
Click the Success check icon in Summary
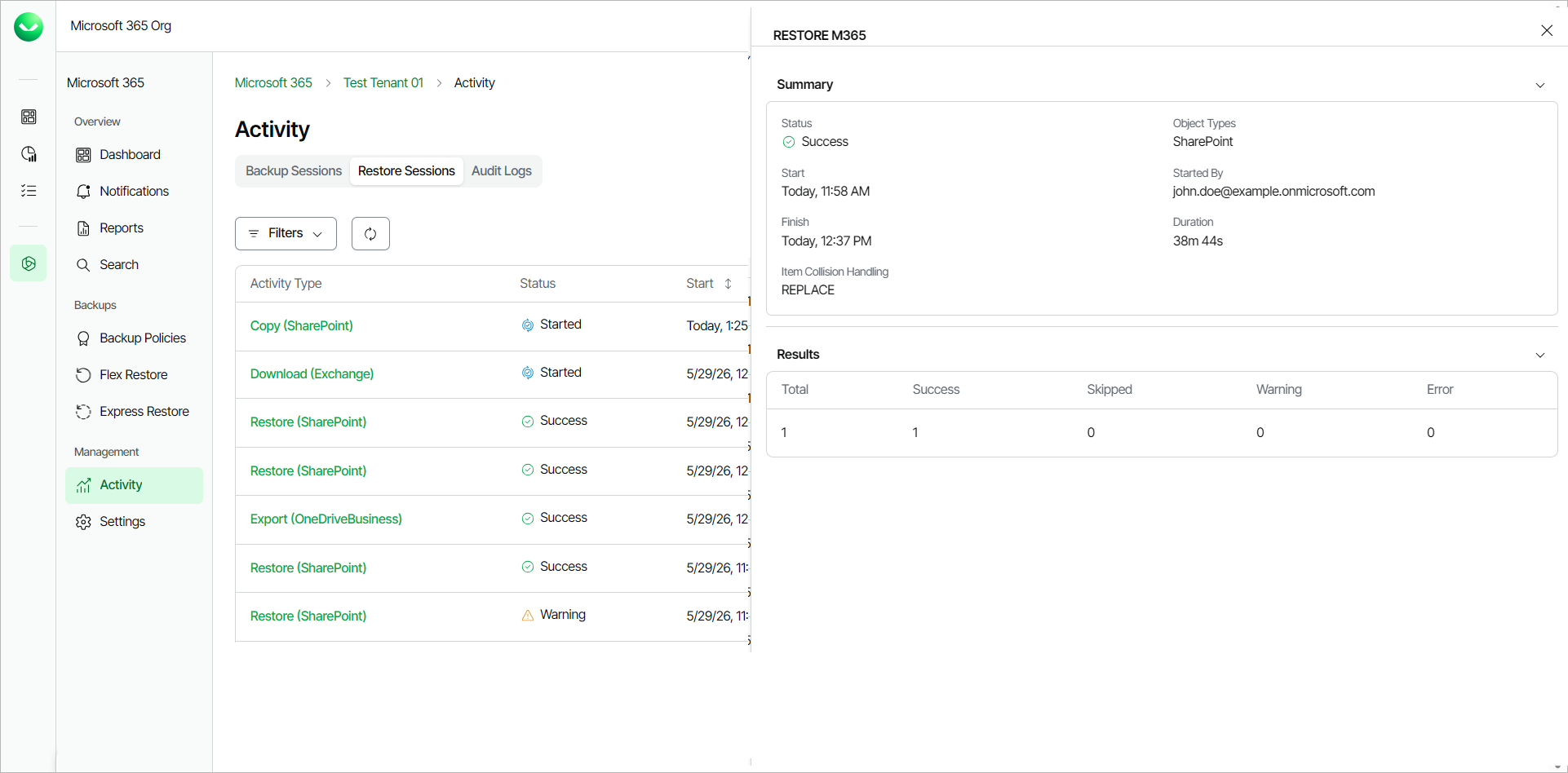789,142
